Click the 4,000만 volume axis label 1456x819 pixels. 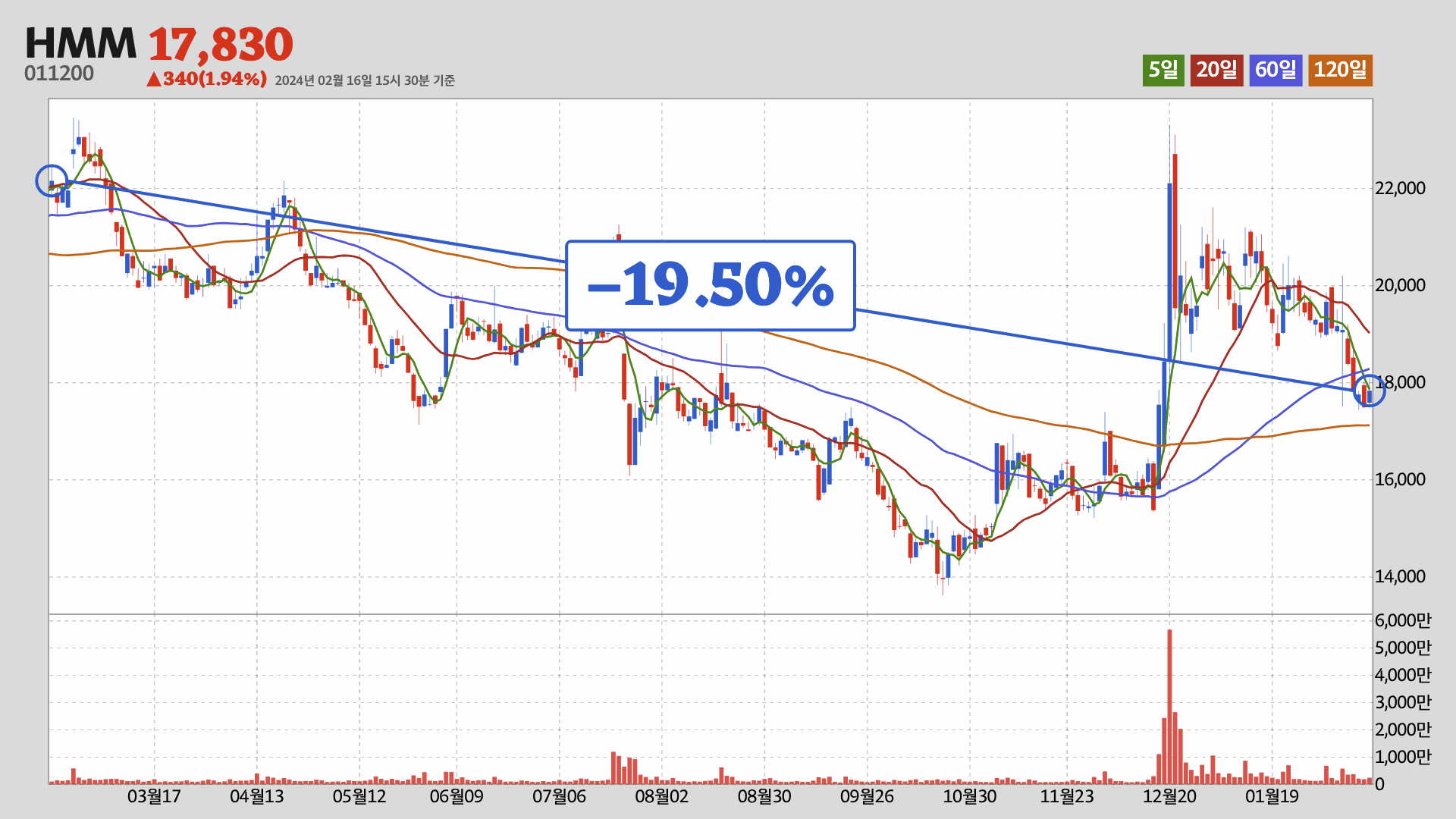point(1403,675)
